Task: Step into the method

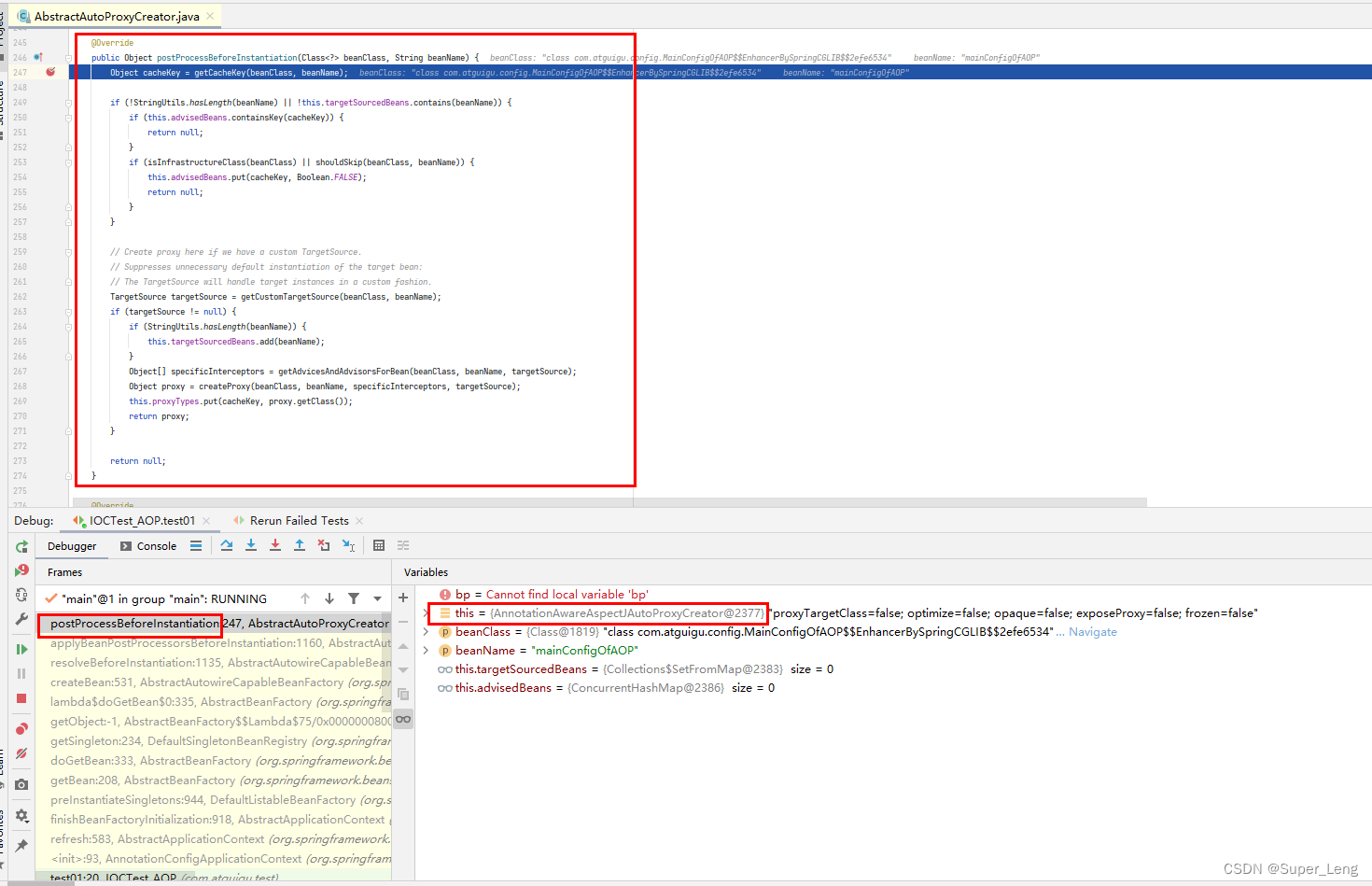Action: coord(251,545)
